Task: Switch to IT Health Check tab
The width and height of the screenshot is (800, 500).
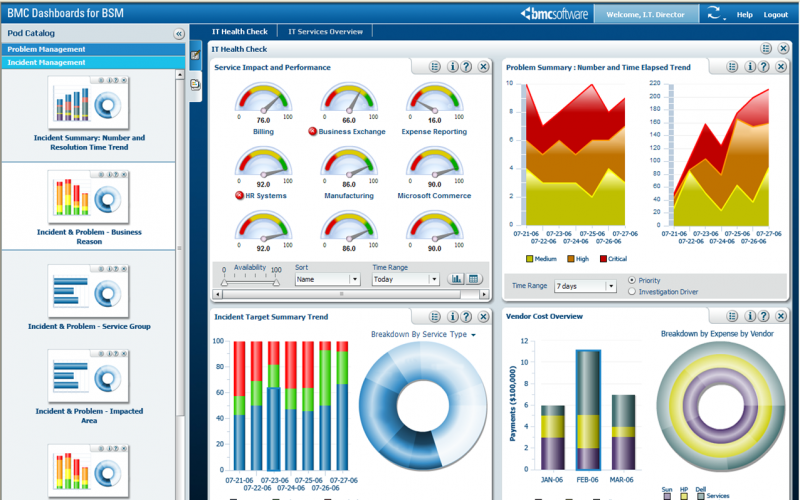Action: tap(240, 31)
